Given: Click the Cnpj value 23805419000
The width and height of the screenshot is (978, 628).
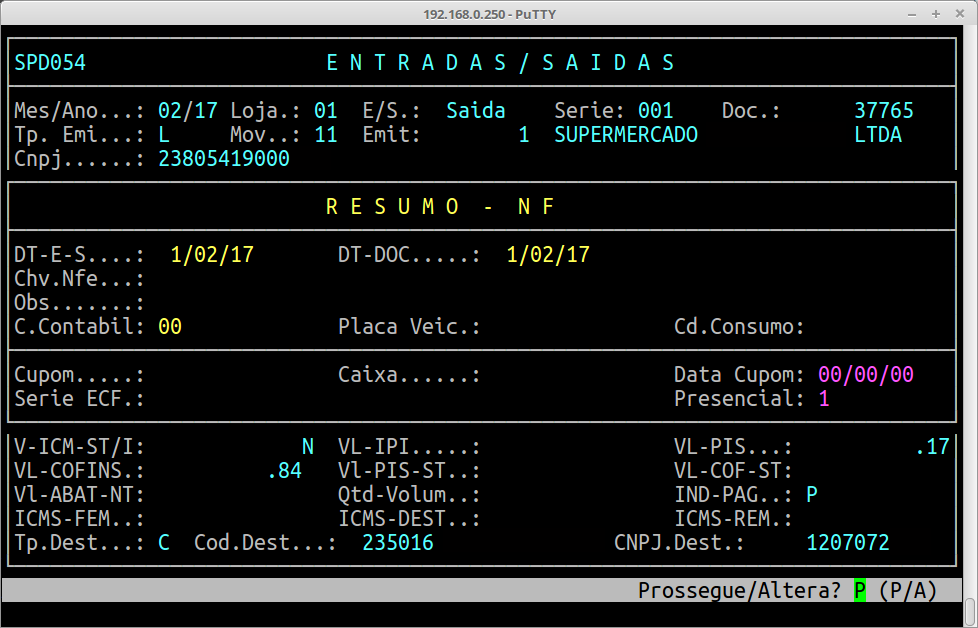Looking at the screenshot, I should pyautogui.click(x=224, y=159).
